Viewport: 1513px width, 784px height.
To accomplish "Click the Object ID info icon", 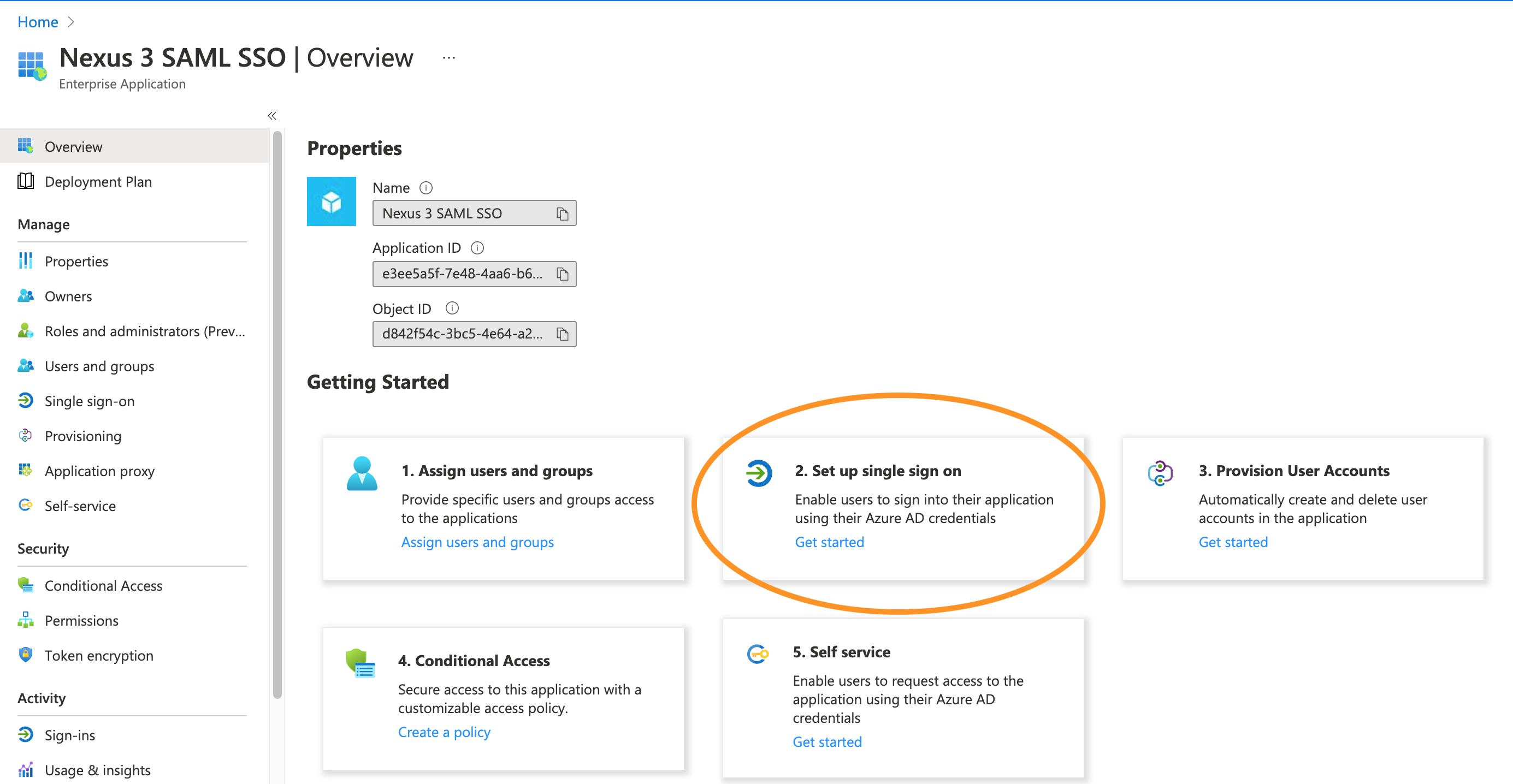I will (452, 308).
